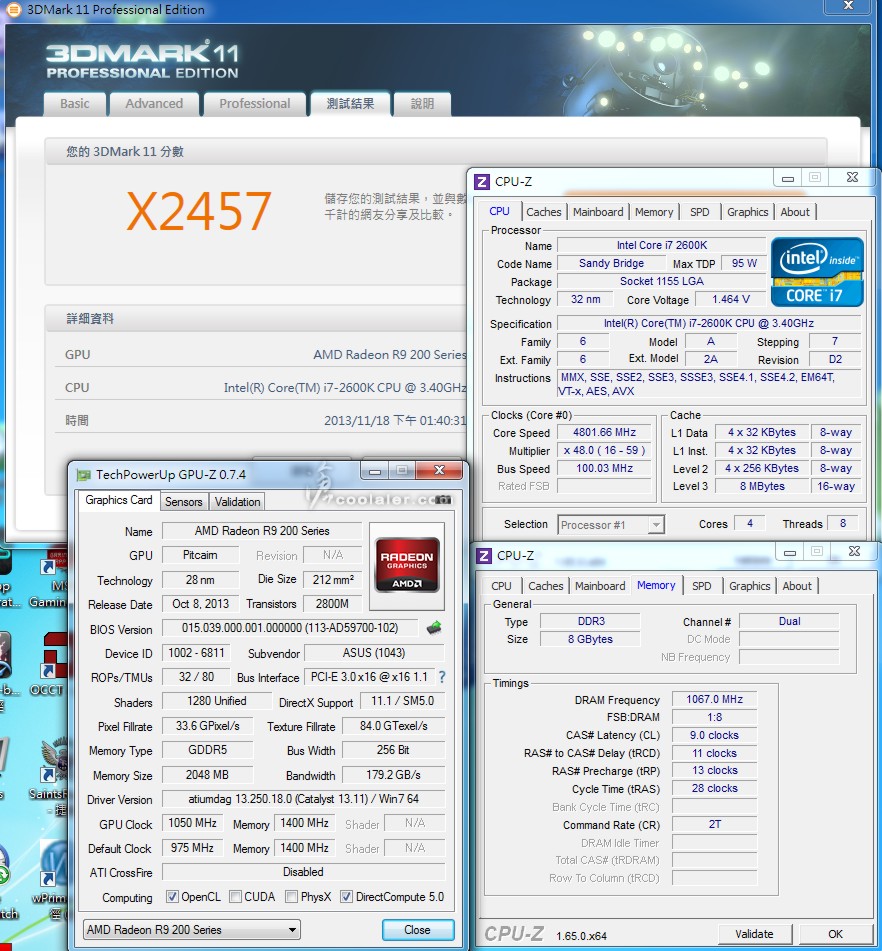Switch to the Advanced tab in 3DMark

(x=154, y=104)
